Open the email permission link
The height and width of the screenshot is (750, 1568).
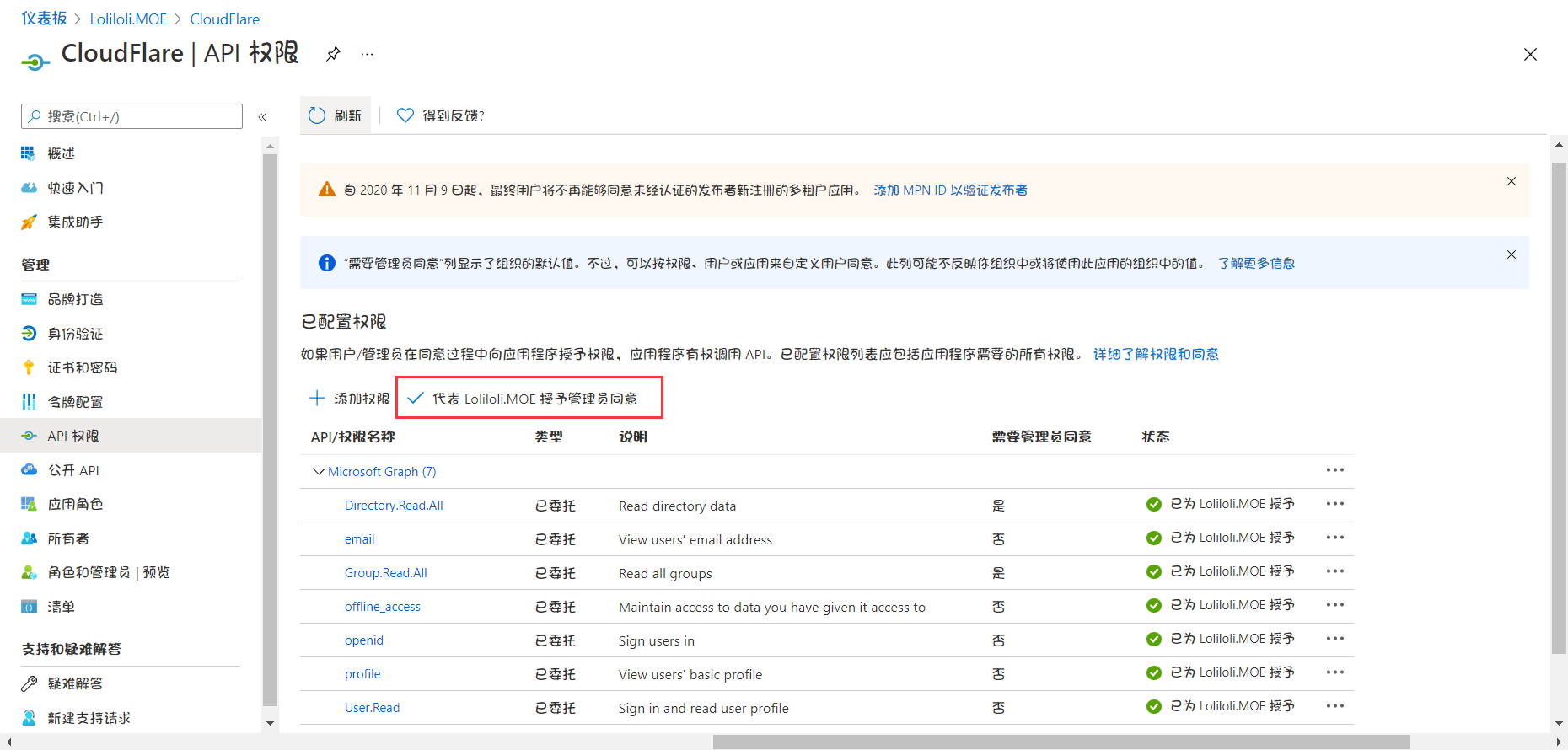359,539
